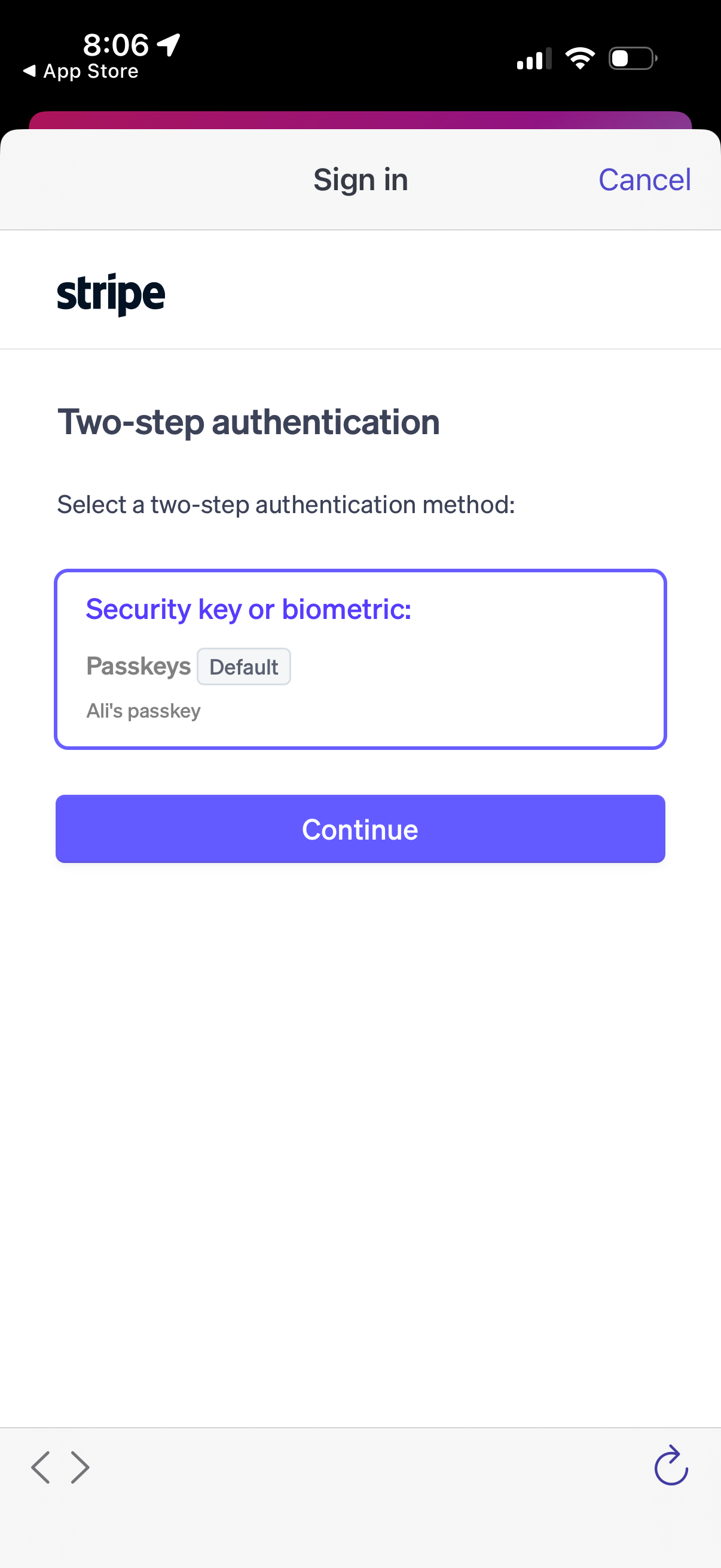Image resolution: width=721 pixels, height=1568 pixels.
Task: Tap the Wi-Fi status icon
Action: tap(579, 57)
